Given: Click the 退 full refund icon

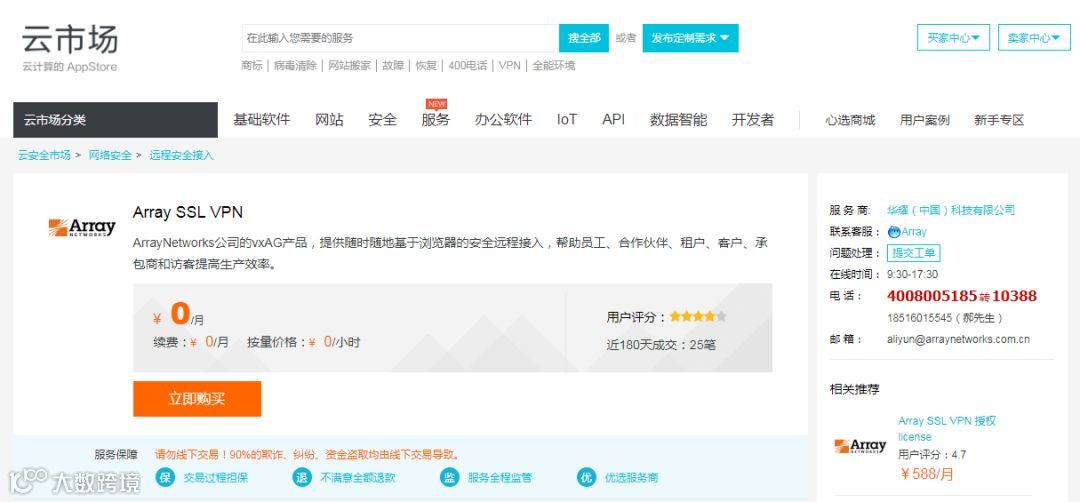Looking at the screenshot, I should (x=302, y=477).
